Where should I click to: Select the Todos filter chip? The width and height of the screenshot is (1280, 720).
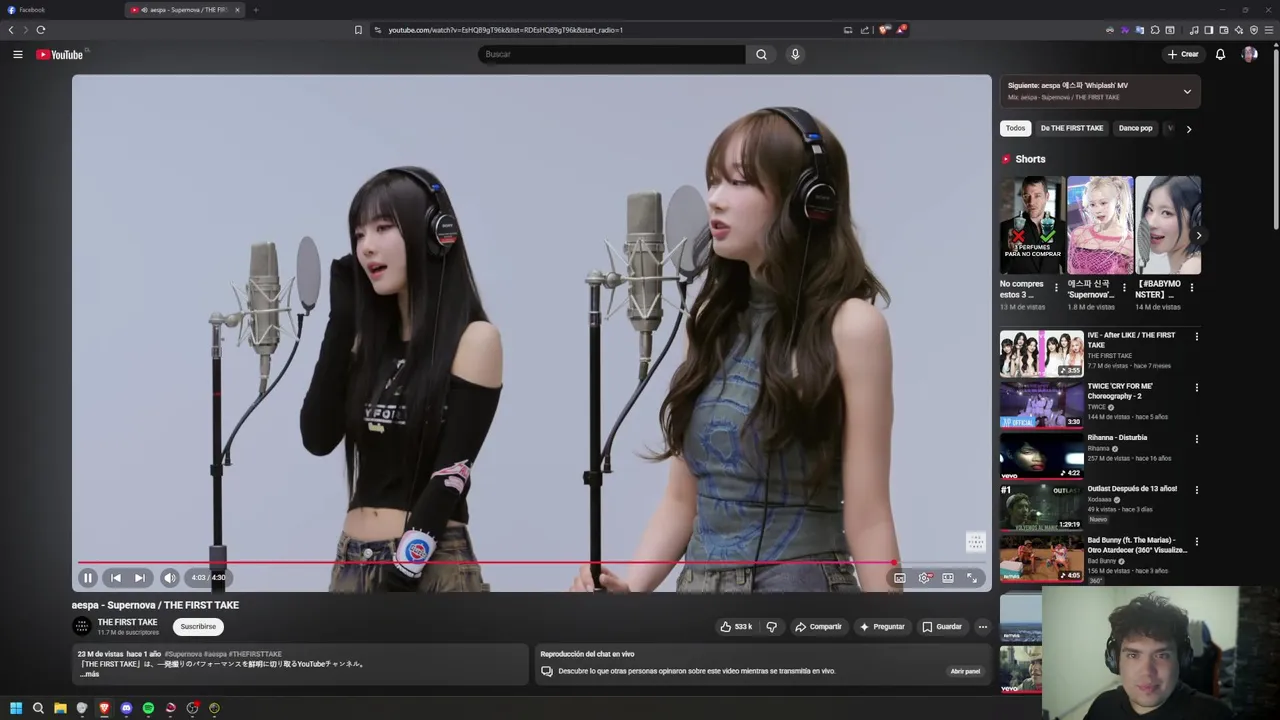[1015, 128]
